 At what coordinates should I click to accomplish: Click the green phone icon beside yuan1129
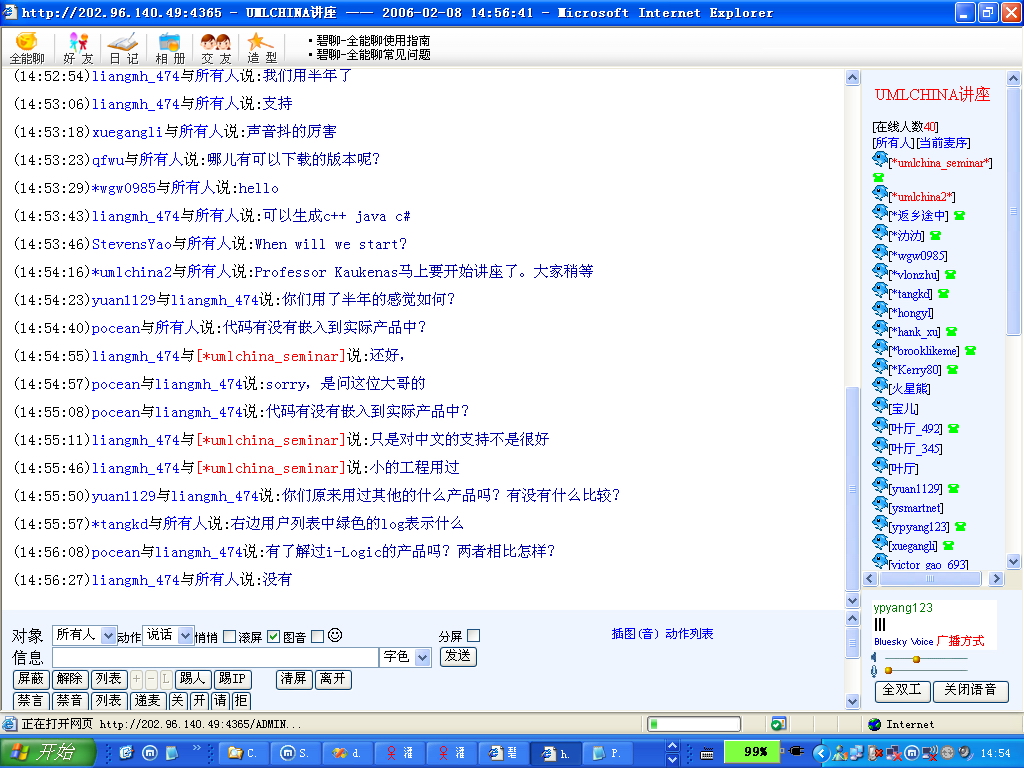[953, 488]
